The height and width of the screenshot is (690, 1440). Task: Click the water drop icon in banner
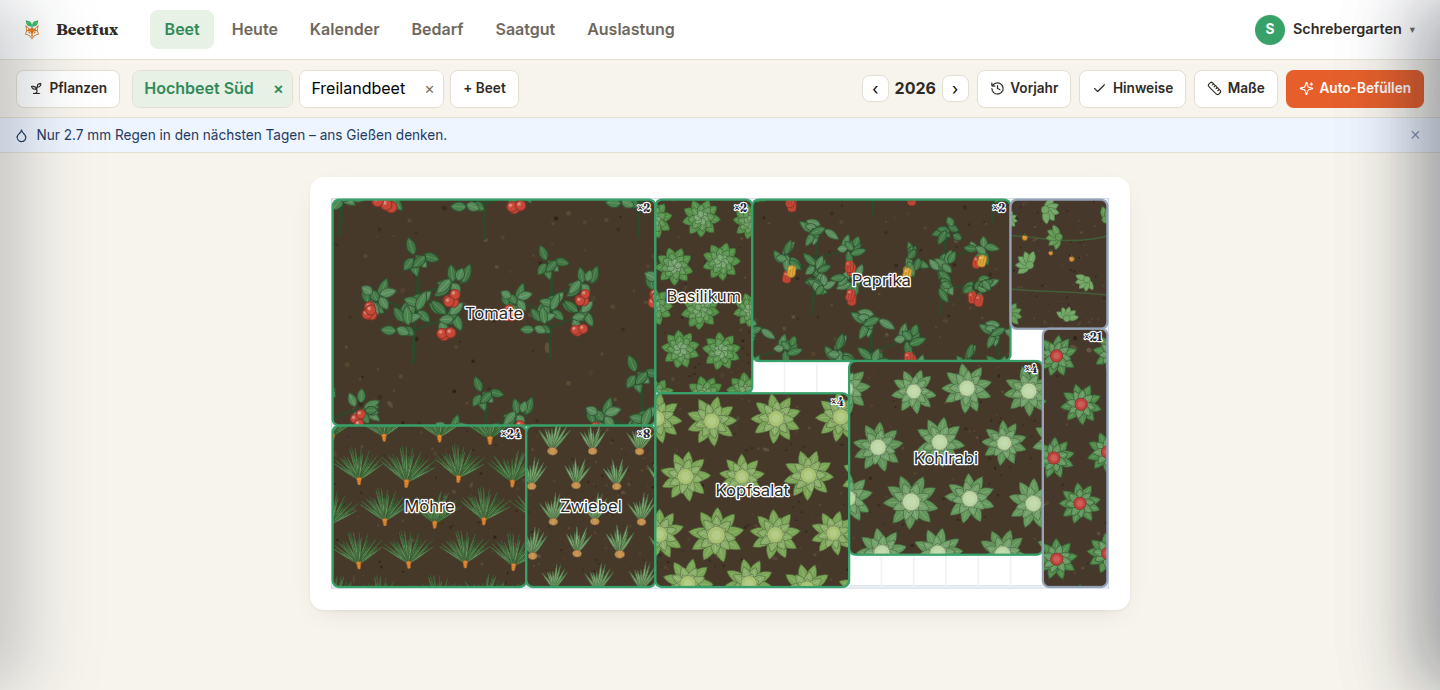[x=22, y=135]
